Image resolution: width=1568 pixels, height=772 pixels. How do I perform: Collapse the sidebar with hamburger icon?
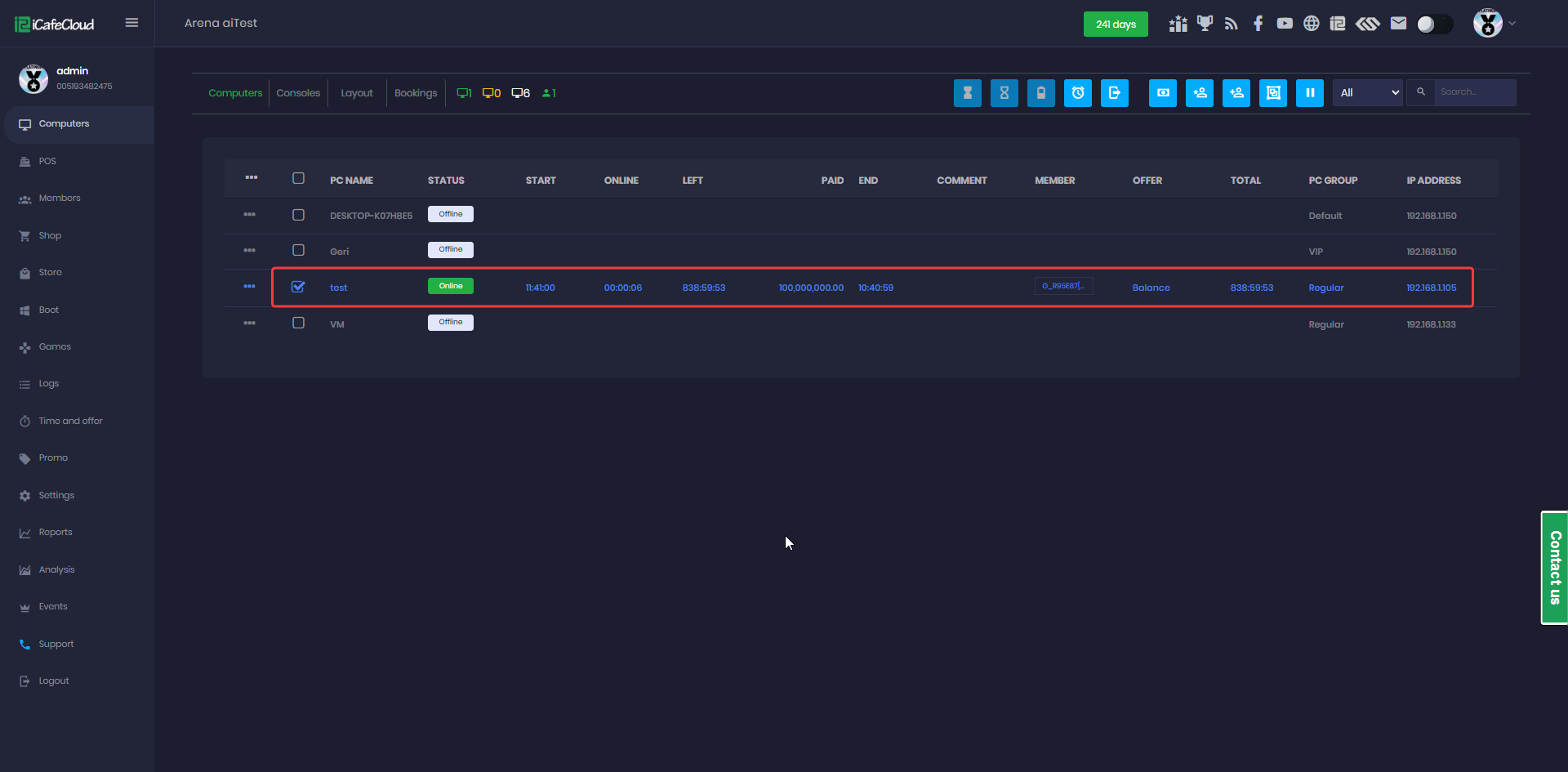pos(131,23)
